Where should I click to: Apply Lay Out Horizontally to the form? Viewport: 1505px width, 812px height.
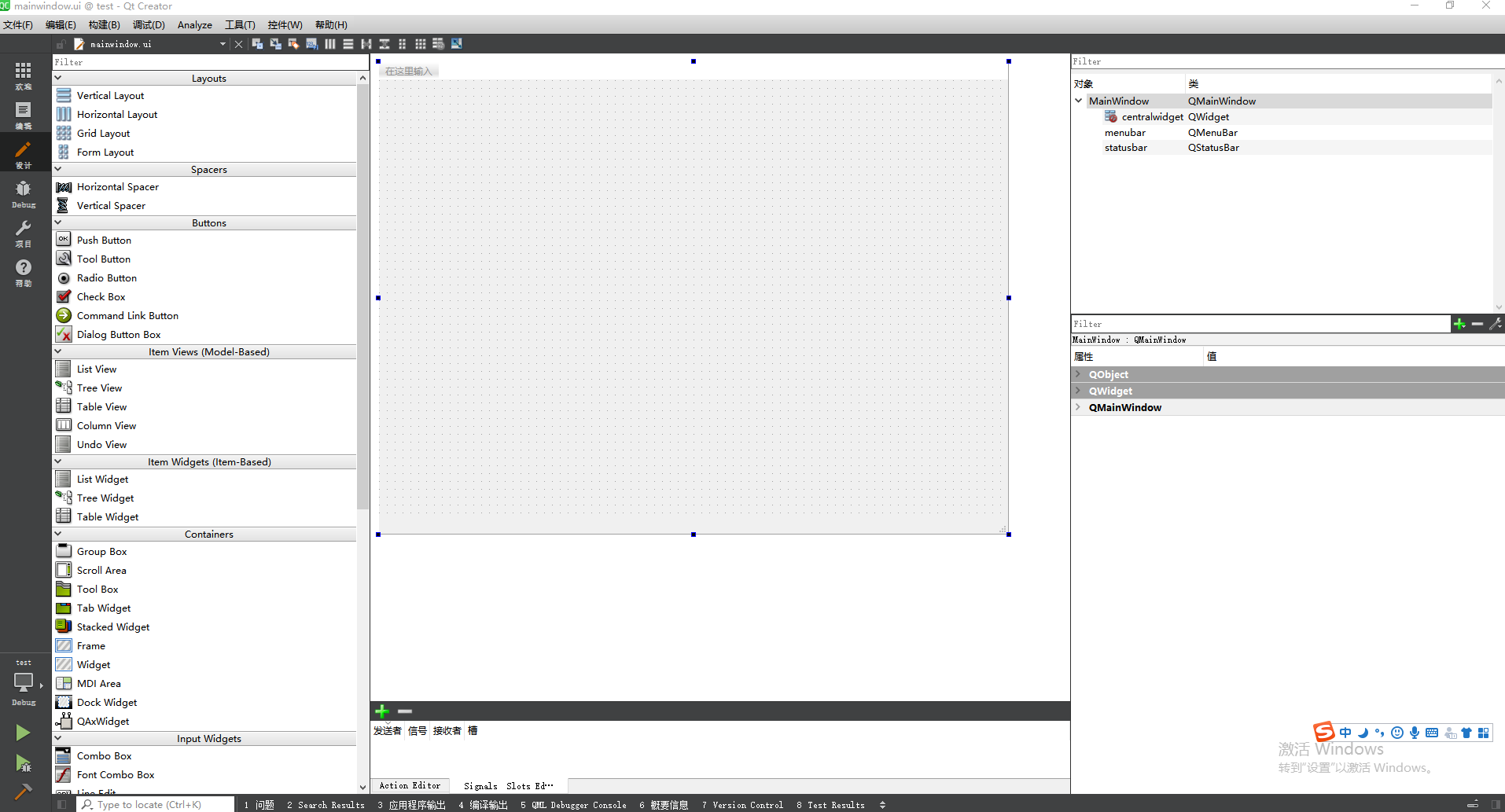point(329,43)
